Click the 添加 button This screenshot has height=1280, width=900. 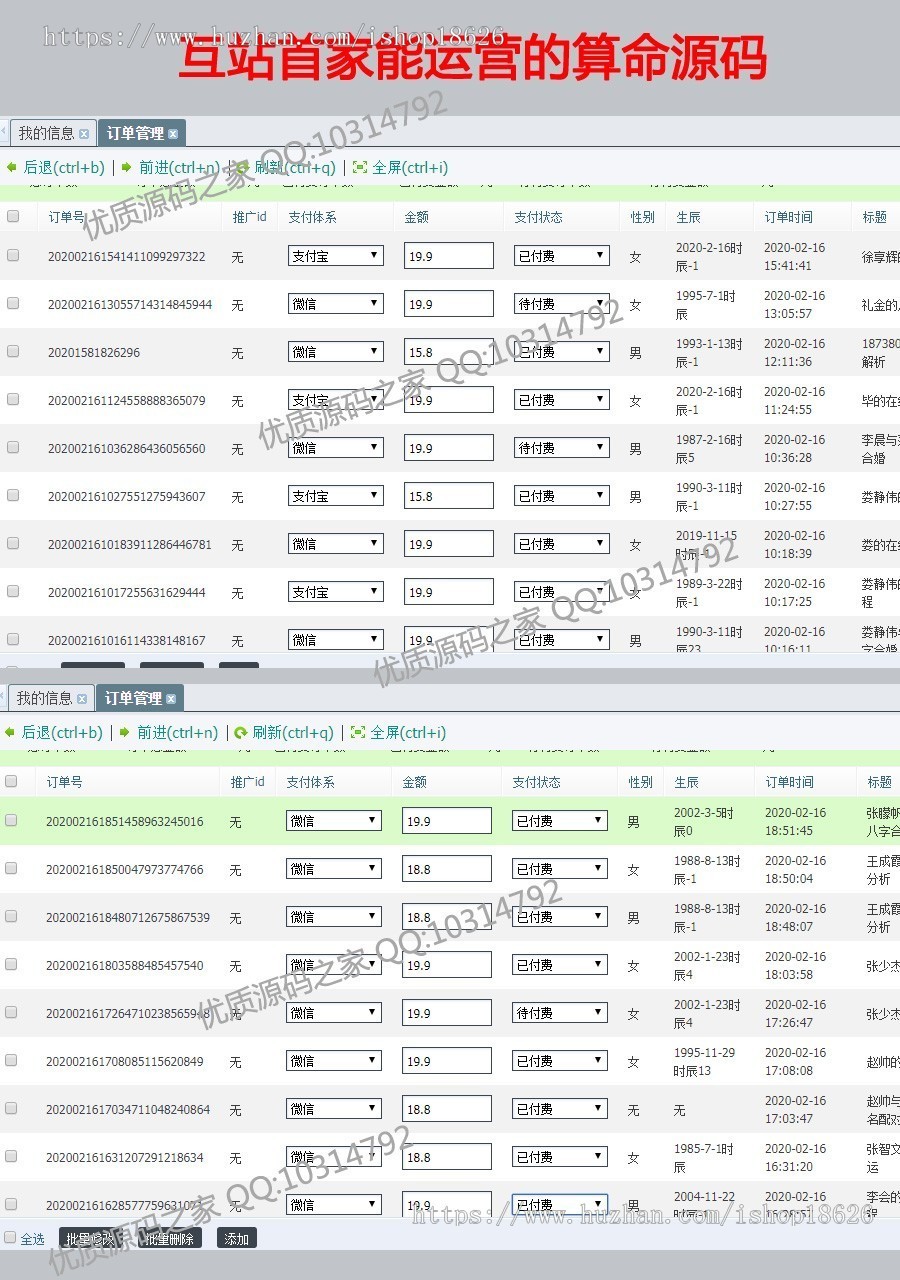pyautogui.click(x=237, y=1238)
